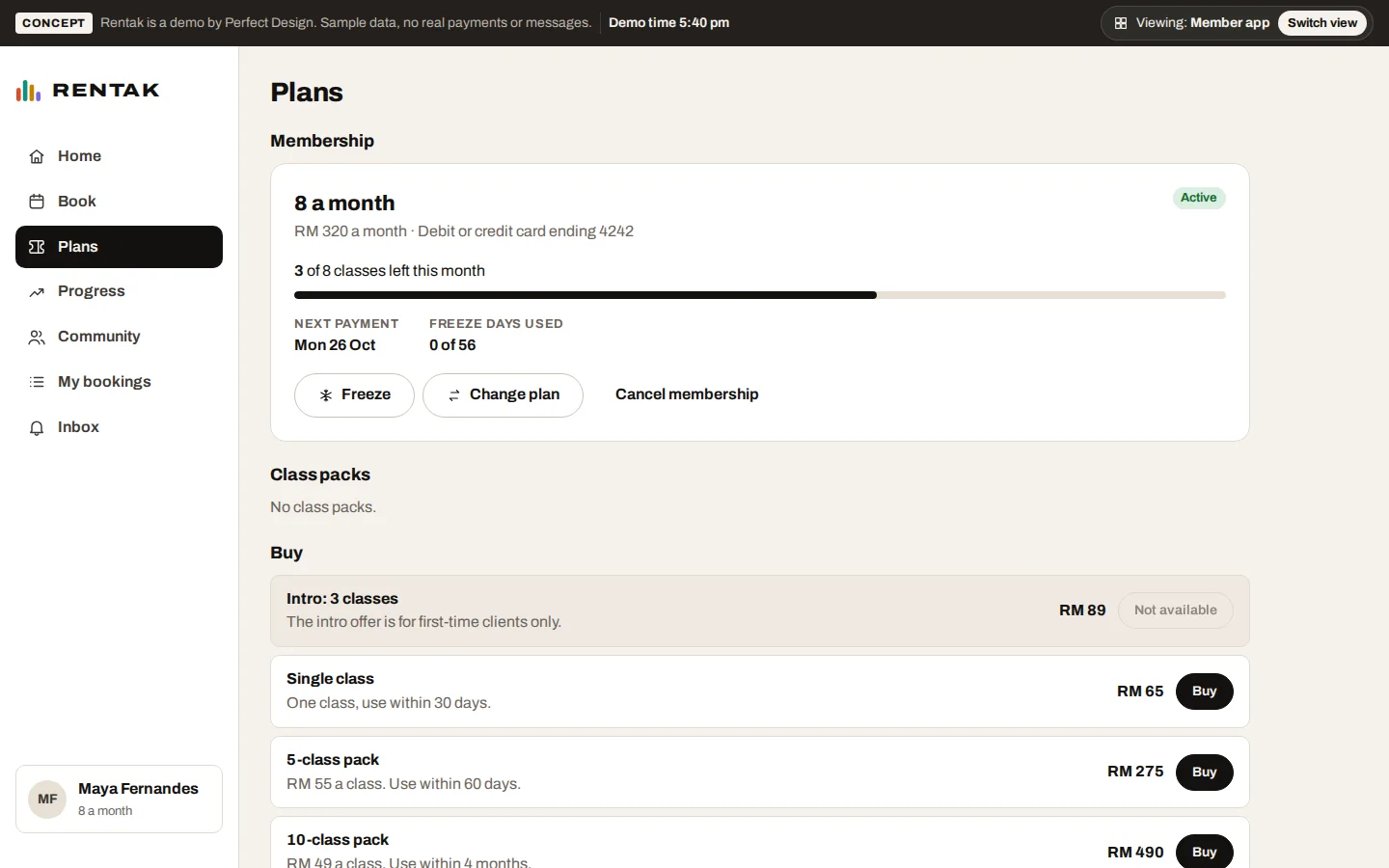
Task: Click the Plans ticket icon
Action: click(x=37, y=247)
